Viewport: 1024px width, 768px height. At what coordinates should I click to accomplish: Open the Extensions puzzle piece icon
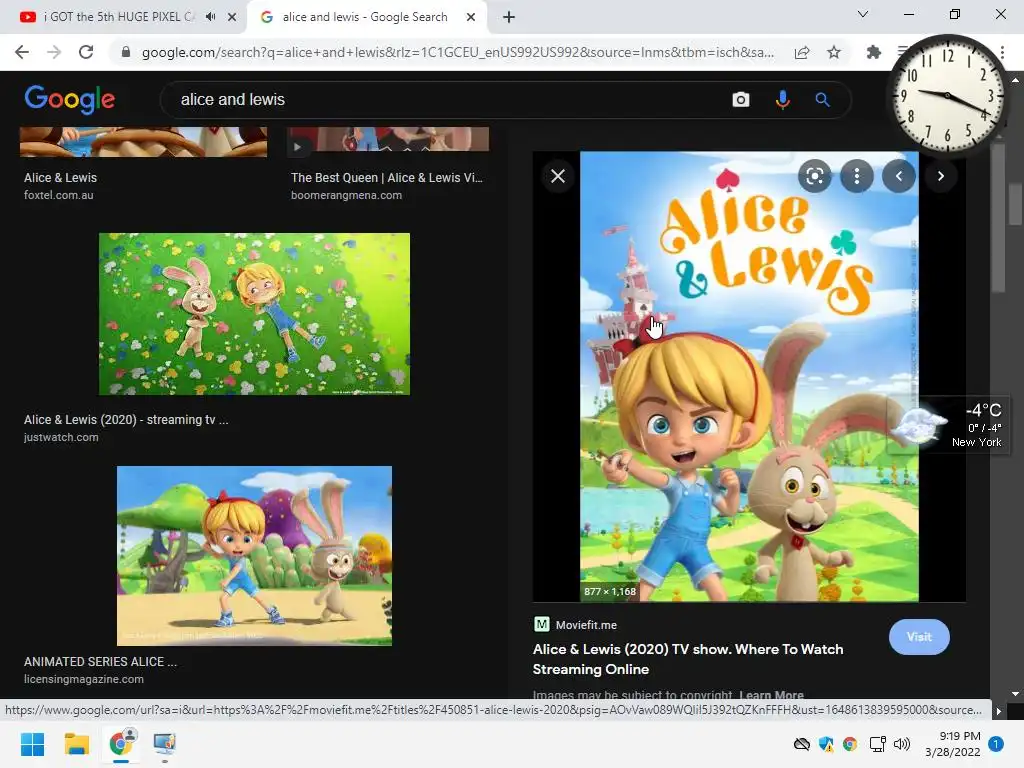873,52
